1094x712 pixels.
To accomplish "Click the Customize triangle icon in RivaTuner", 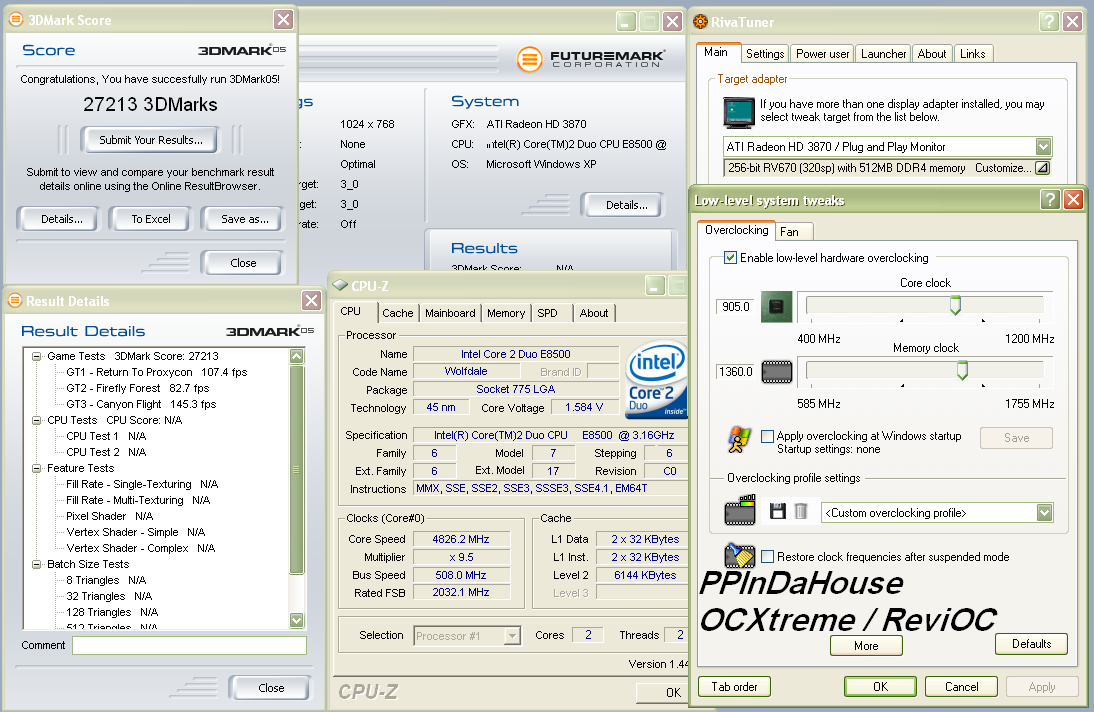I will point(1042,168).
